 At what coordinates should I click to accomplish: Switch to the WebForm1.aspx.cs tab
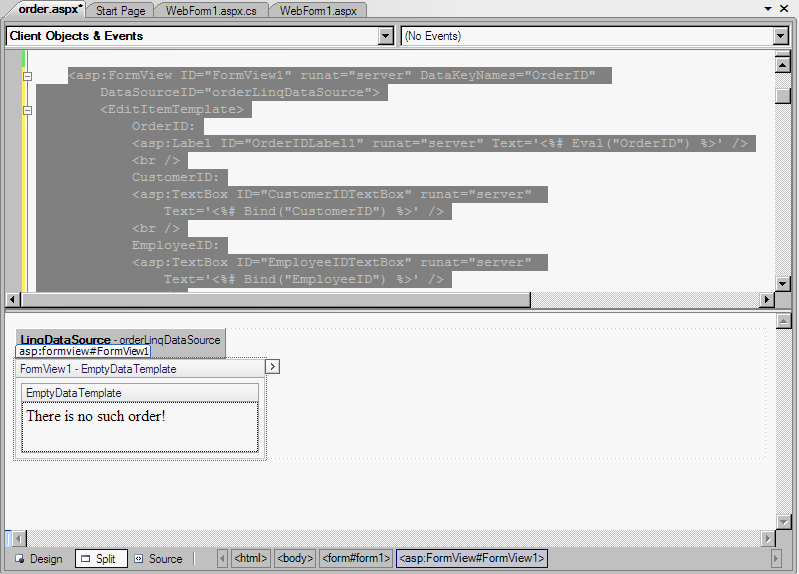[210, 10]
